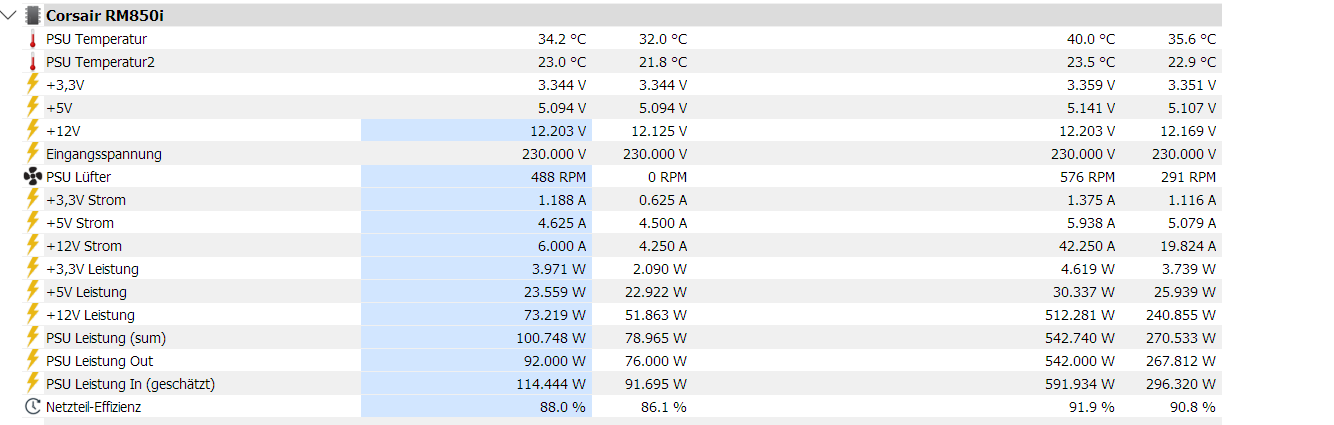Click the chip icon next to Corsair RM850i
This screenshot has width=1334, height=425.
pyautogui.click(x=33, y=16)
